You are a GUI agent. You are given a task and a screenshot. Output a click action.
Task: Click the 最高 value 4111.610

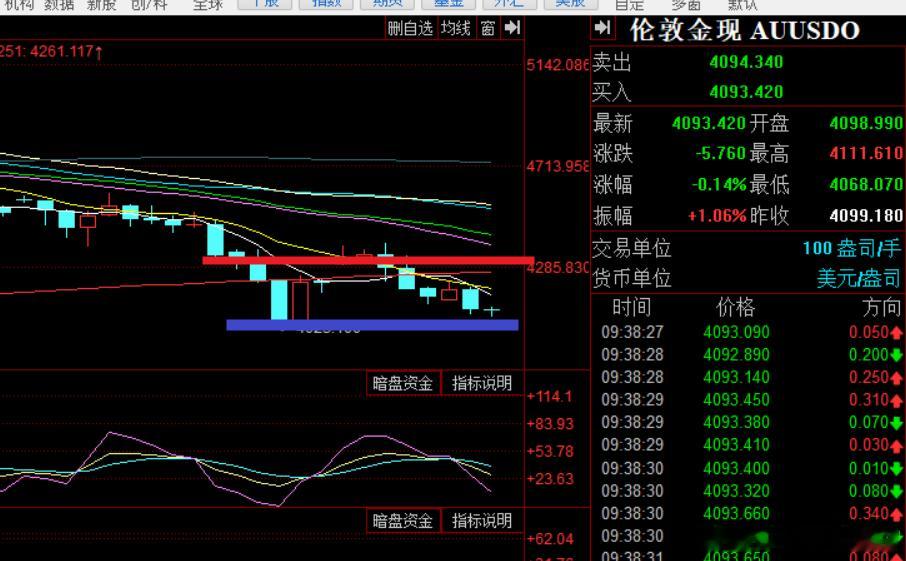pos(866,153)
